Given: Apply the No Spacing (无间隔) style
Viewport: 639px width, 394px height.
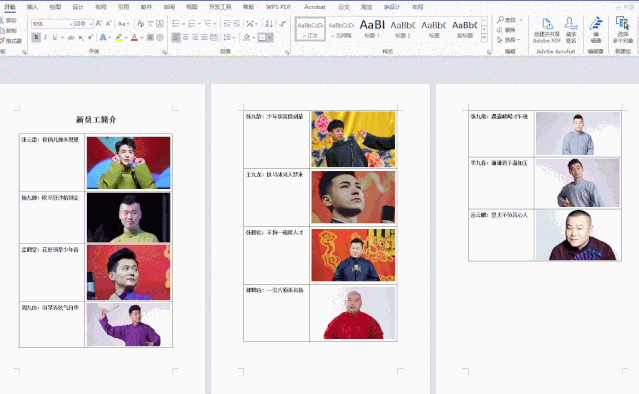Looking at the screenshot, I should [x=341, y=29].
